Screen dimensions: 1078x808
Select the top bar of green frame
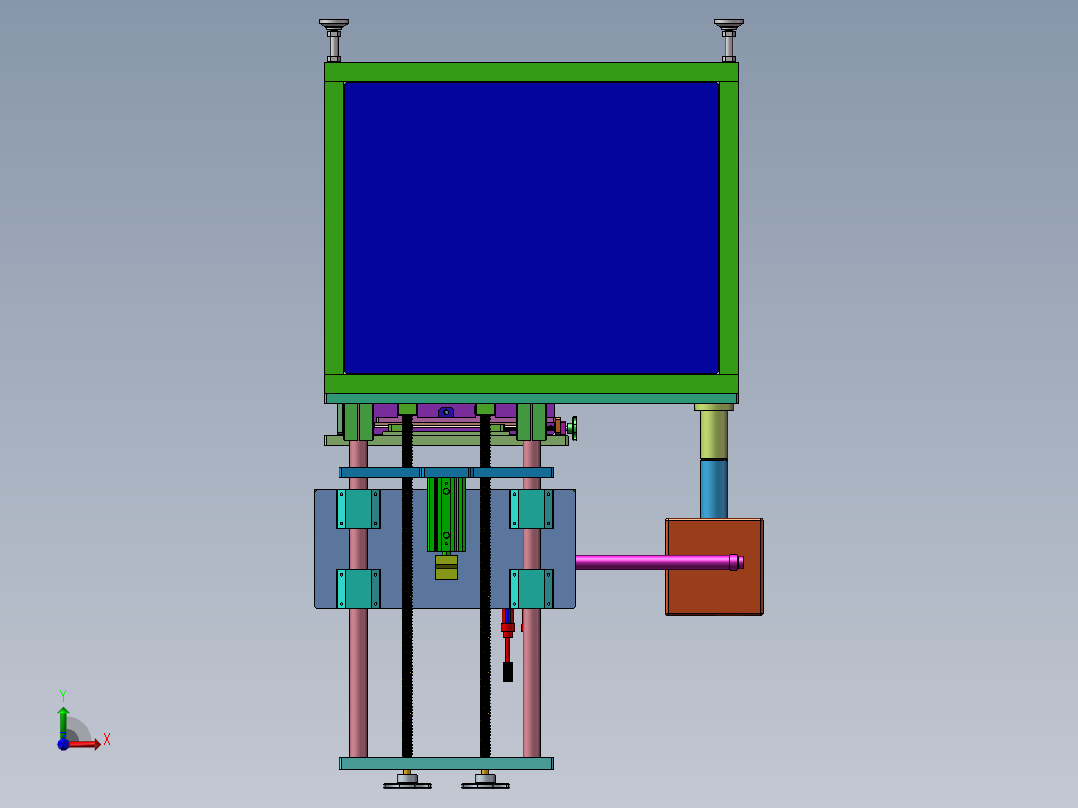[531, 72]
